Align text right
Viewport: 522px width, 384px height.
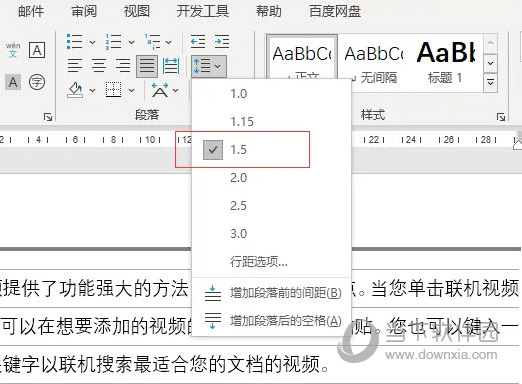tap(123, 65)
